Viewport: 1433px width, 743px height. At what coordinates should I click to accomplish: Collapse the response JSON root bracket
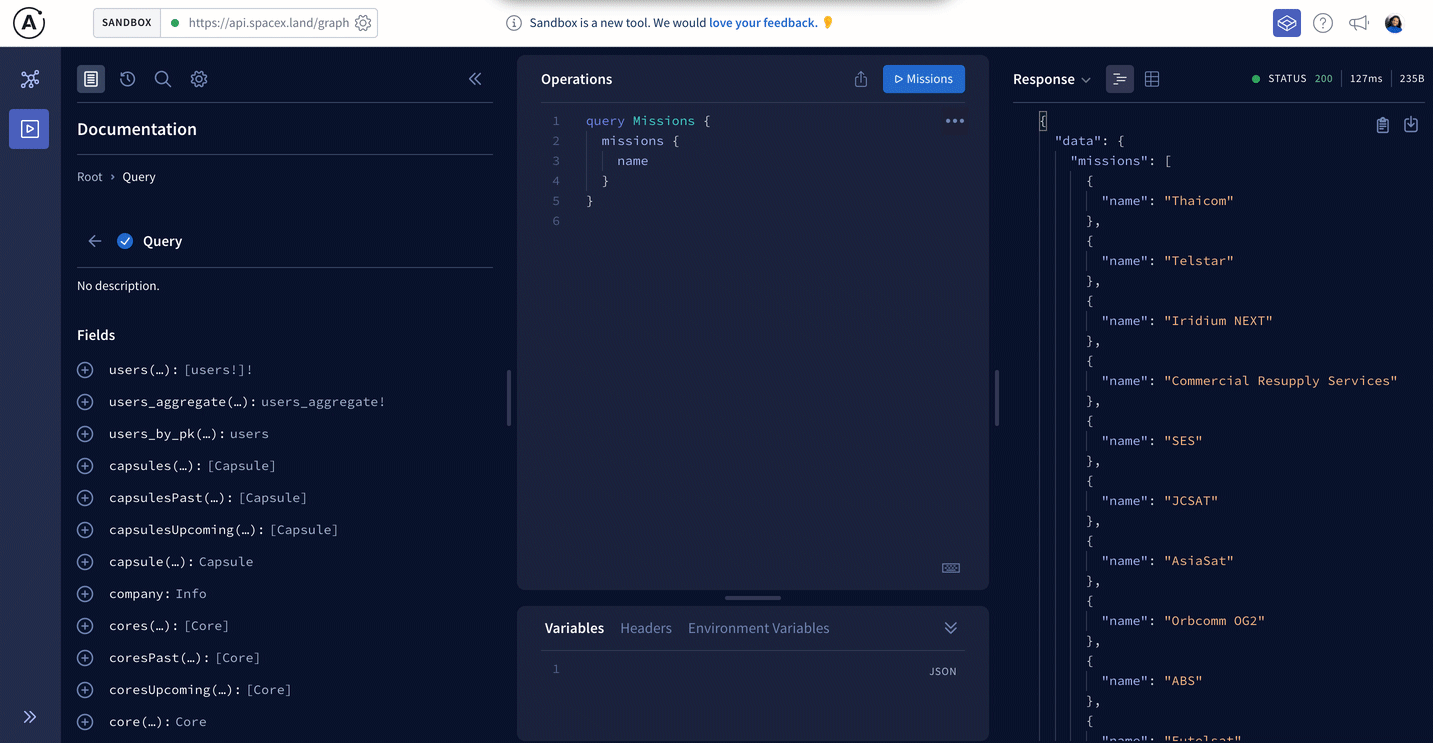point(1043,121)
